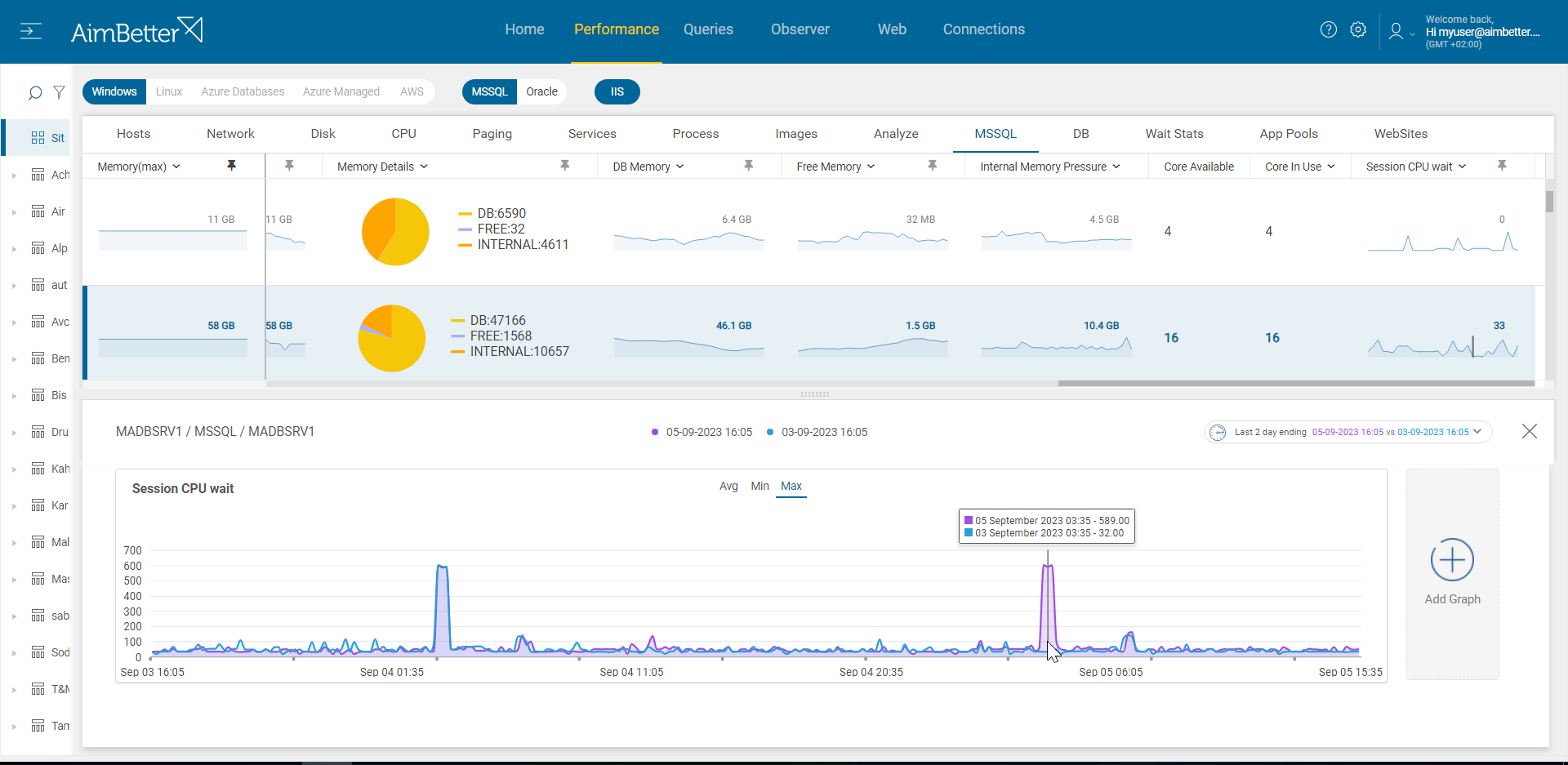Switch to Azure Databases platform
This screenshot has height=765, width=1568.
pos(243,91)
